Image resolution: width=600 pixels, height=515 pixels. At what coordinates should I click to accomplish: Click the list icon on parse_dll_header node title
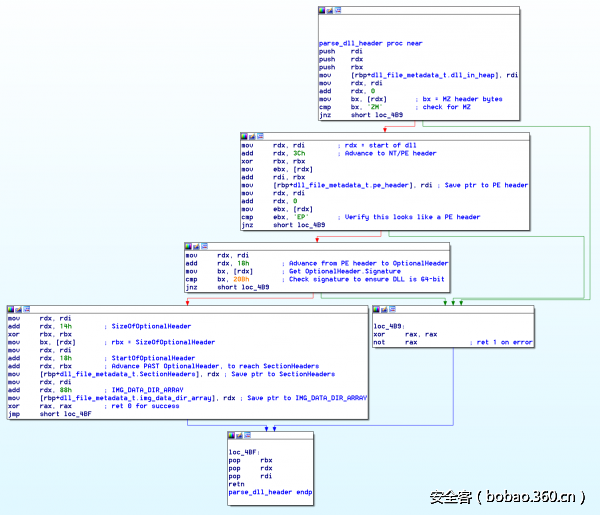(337, 11)
